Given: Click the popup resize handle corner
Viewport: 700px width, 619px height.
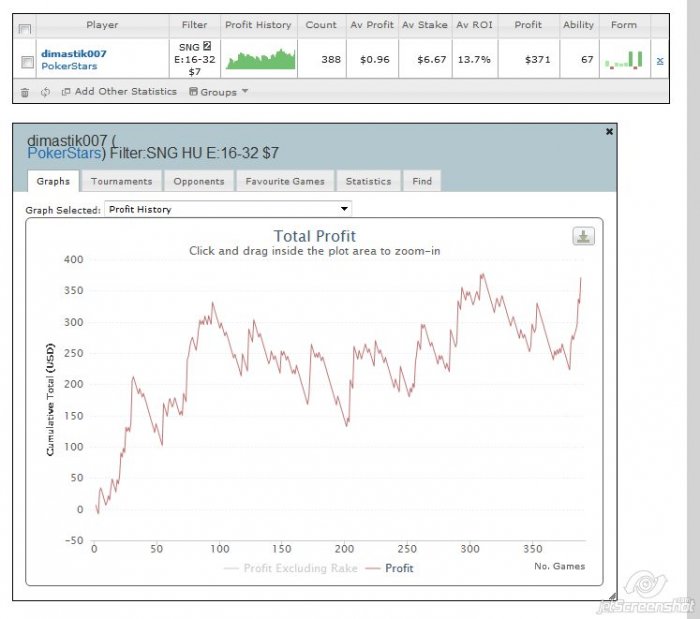Looking at the screenshot, I should click(612, 596).
